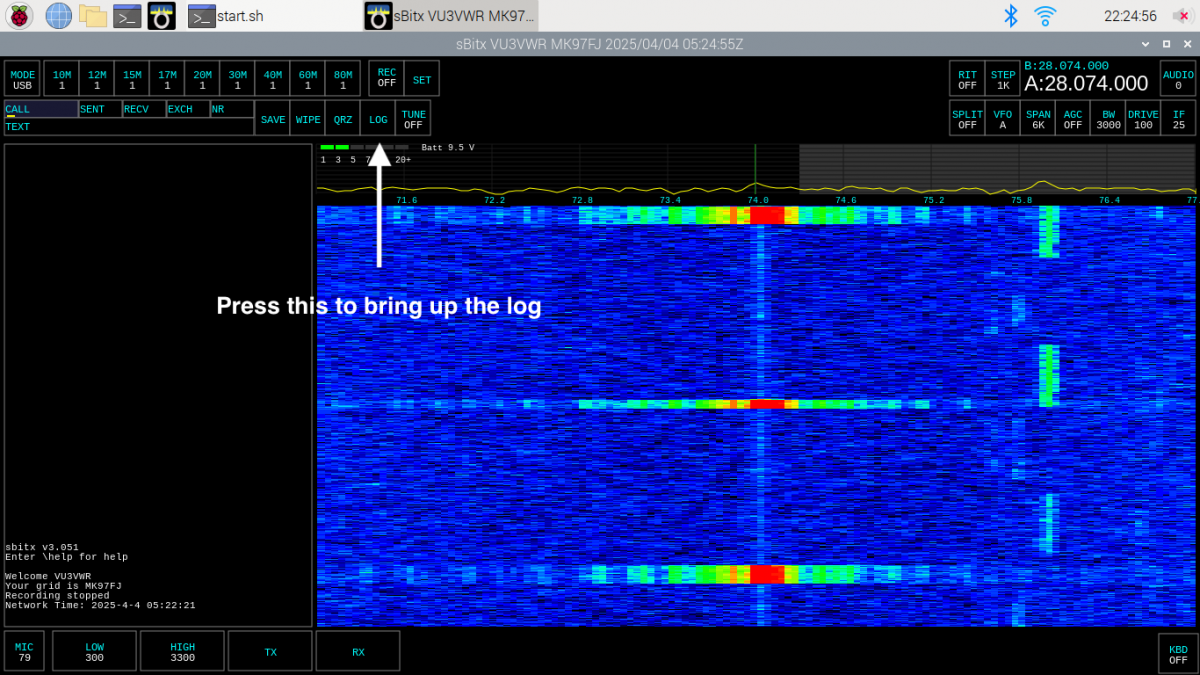Open the Raspberry Pi main menu

20,16
